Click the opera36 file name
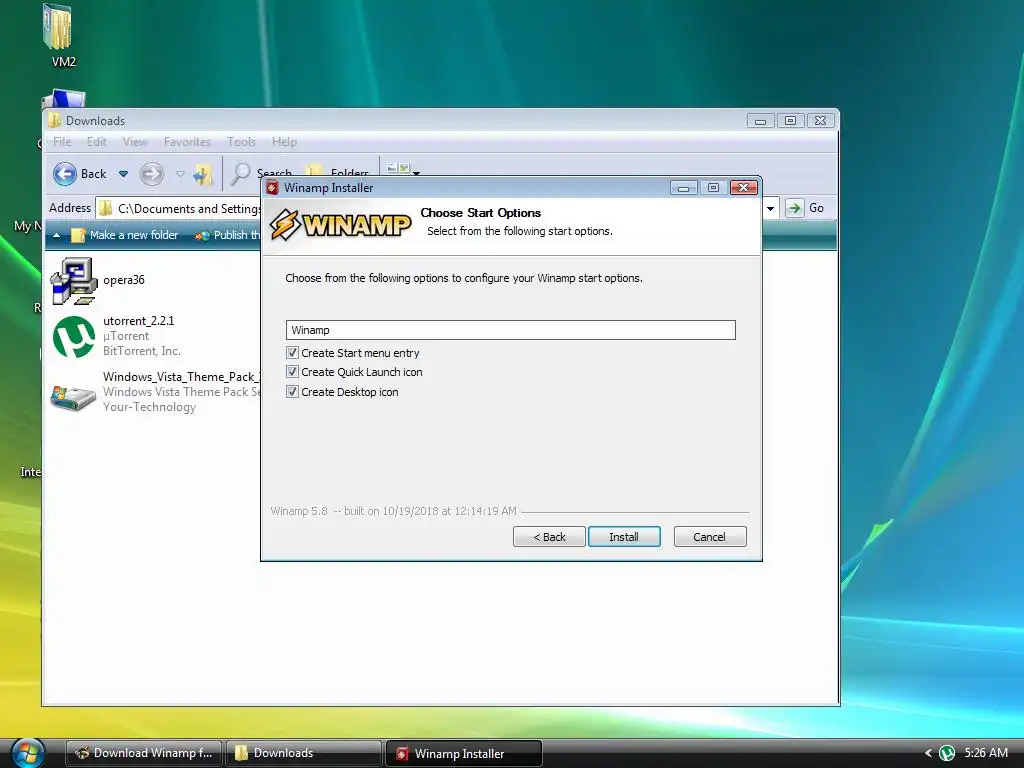This screenshot has width=1024, height=768. pyautogui.click(x=124, y=280)
